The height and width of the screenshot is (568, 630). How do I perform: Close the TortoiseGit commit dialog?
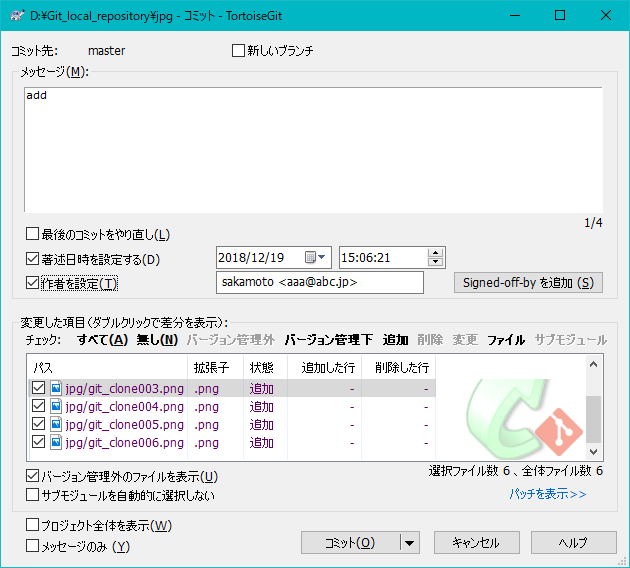coord(606,15)
